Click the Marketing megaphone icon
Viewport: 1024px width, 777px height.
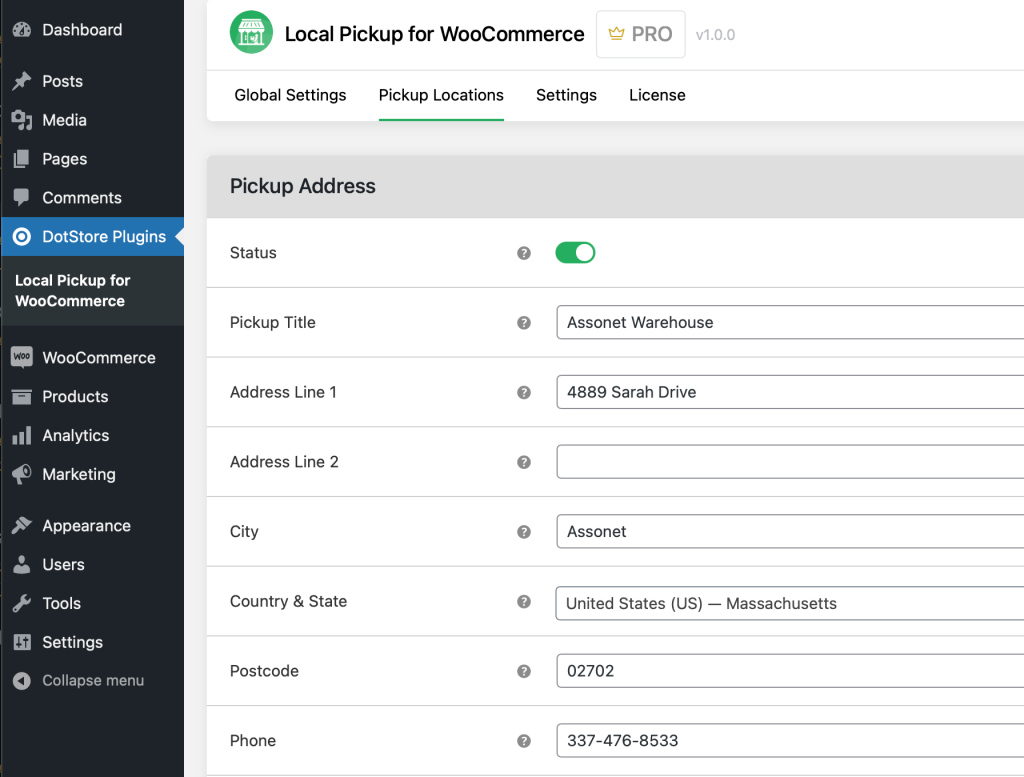(x=24, y=474)
